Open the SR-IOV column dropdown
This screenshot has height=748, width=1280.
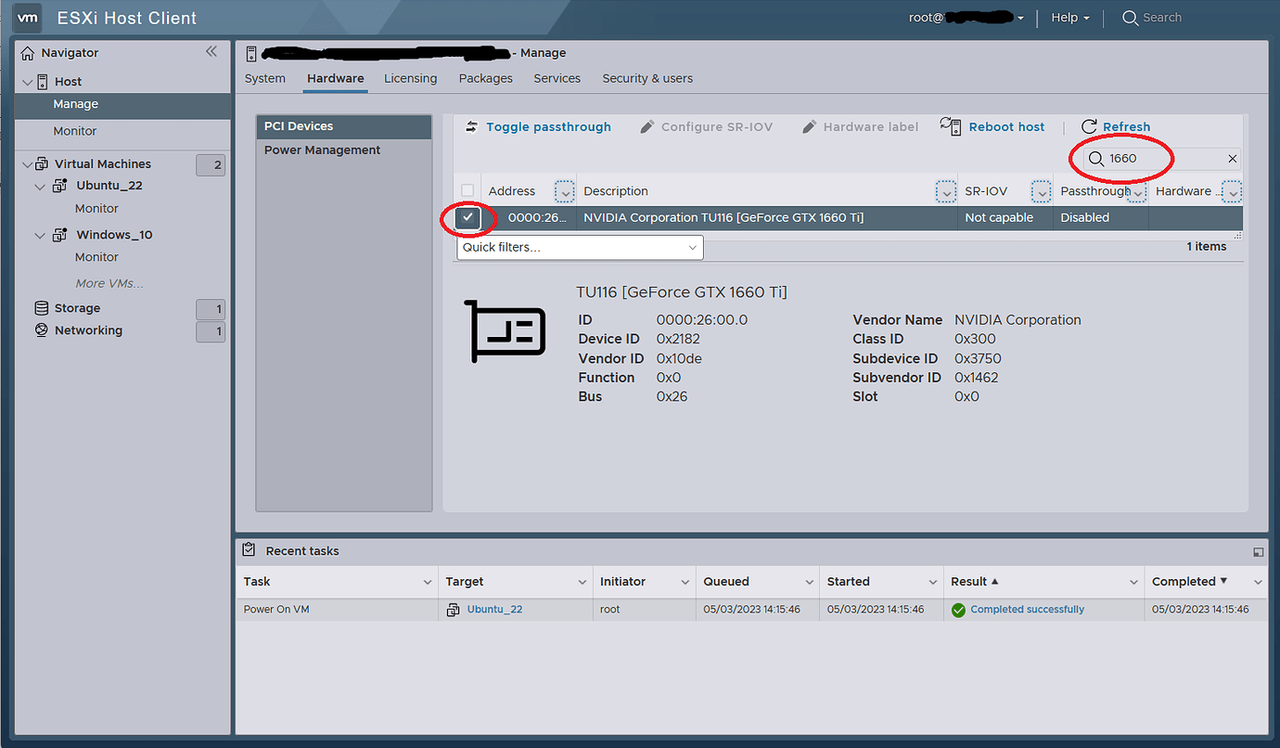click(1041, 191)
